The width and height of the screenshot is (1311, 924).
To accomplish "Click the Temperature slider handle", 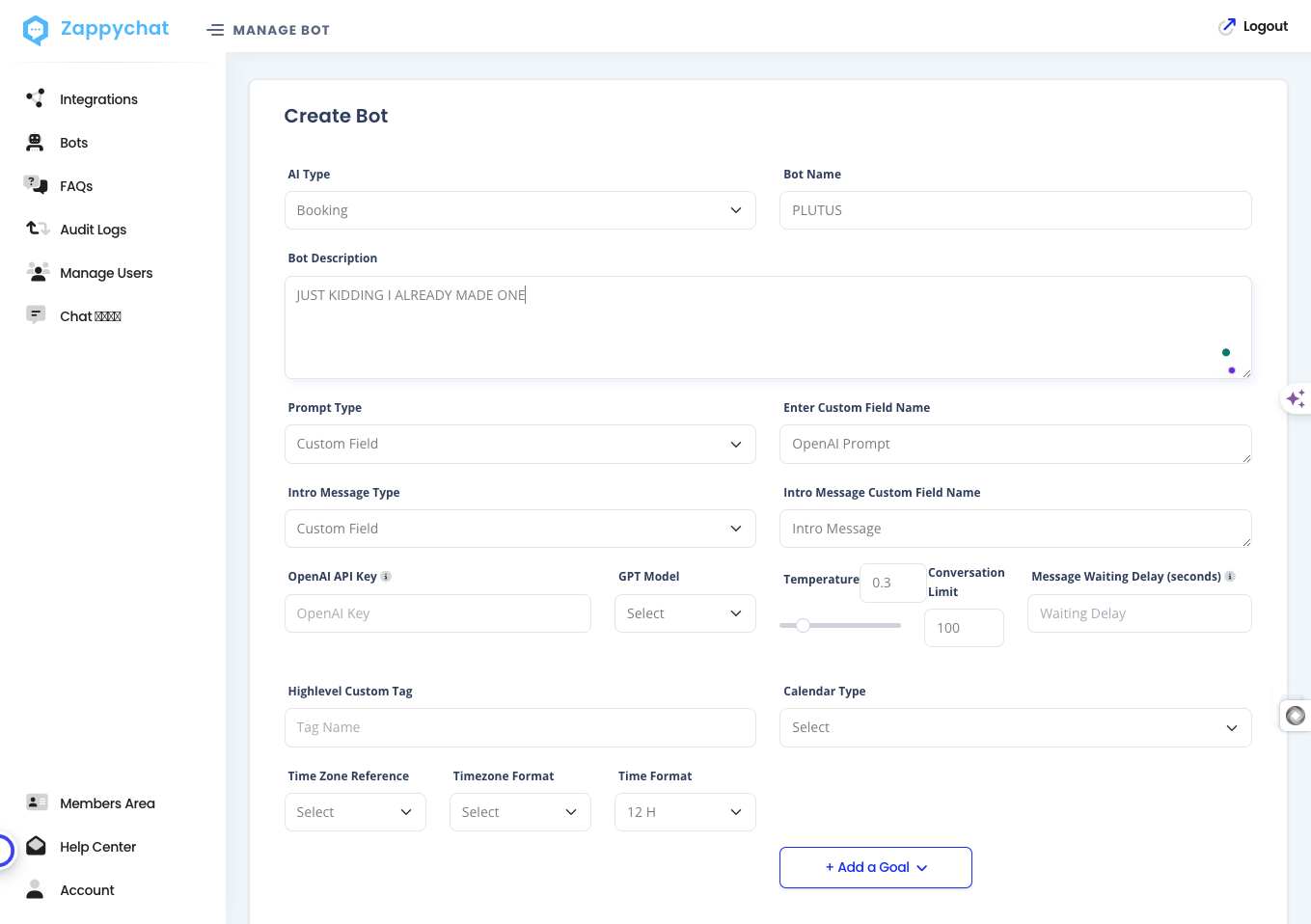I will point(803,625).
